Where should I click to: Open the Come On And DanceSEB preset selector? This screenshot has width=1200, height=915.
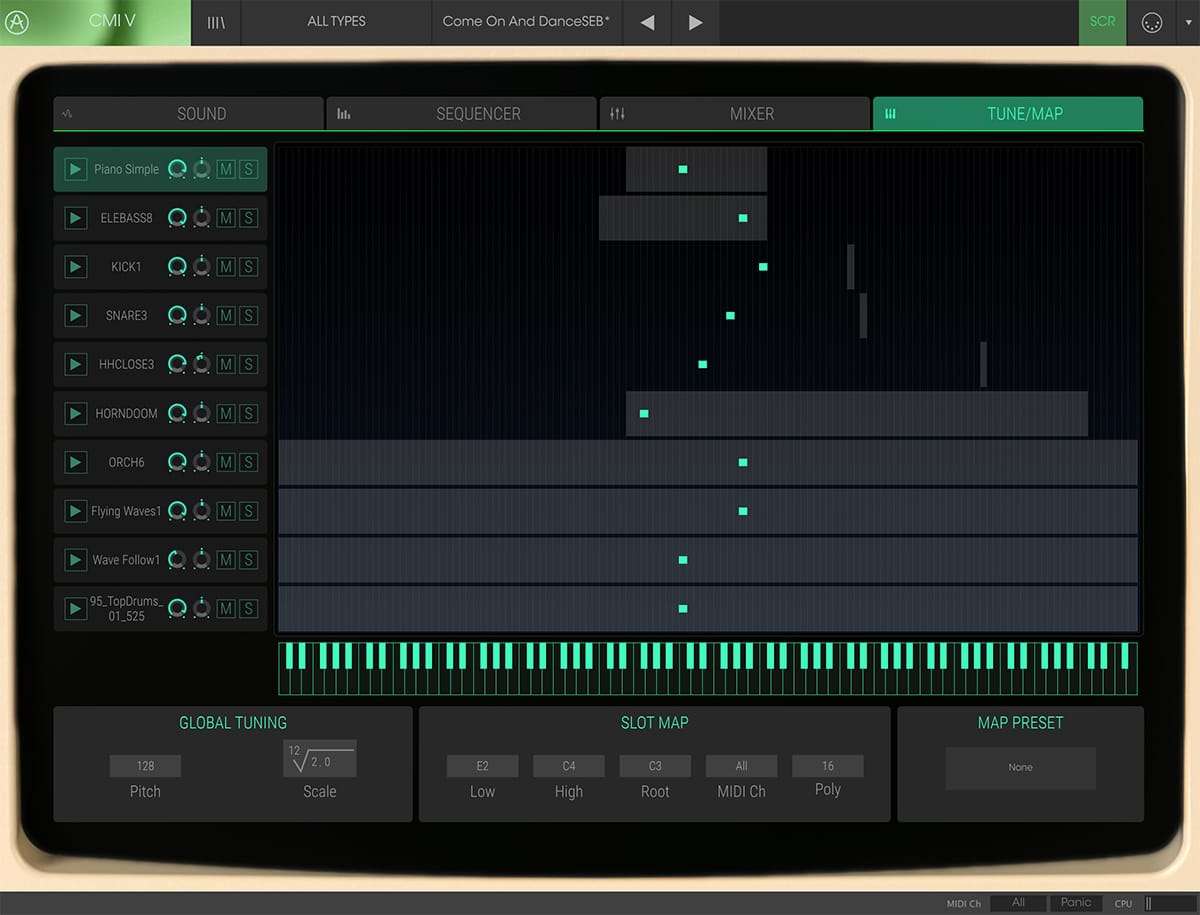pos(527,20)
